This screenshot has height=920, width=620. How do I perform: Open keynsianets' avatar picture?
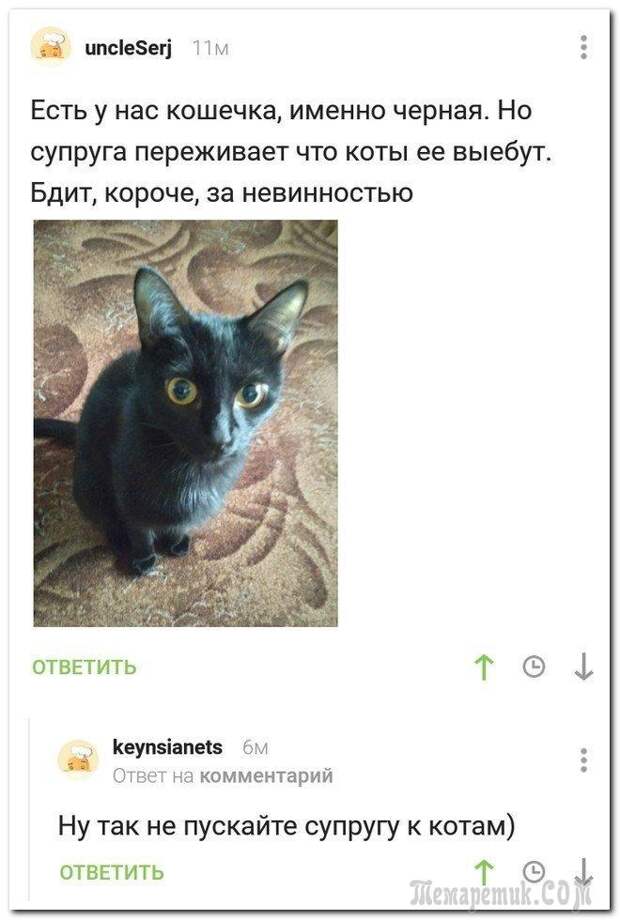pos(79,759)
